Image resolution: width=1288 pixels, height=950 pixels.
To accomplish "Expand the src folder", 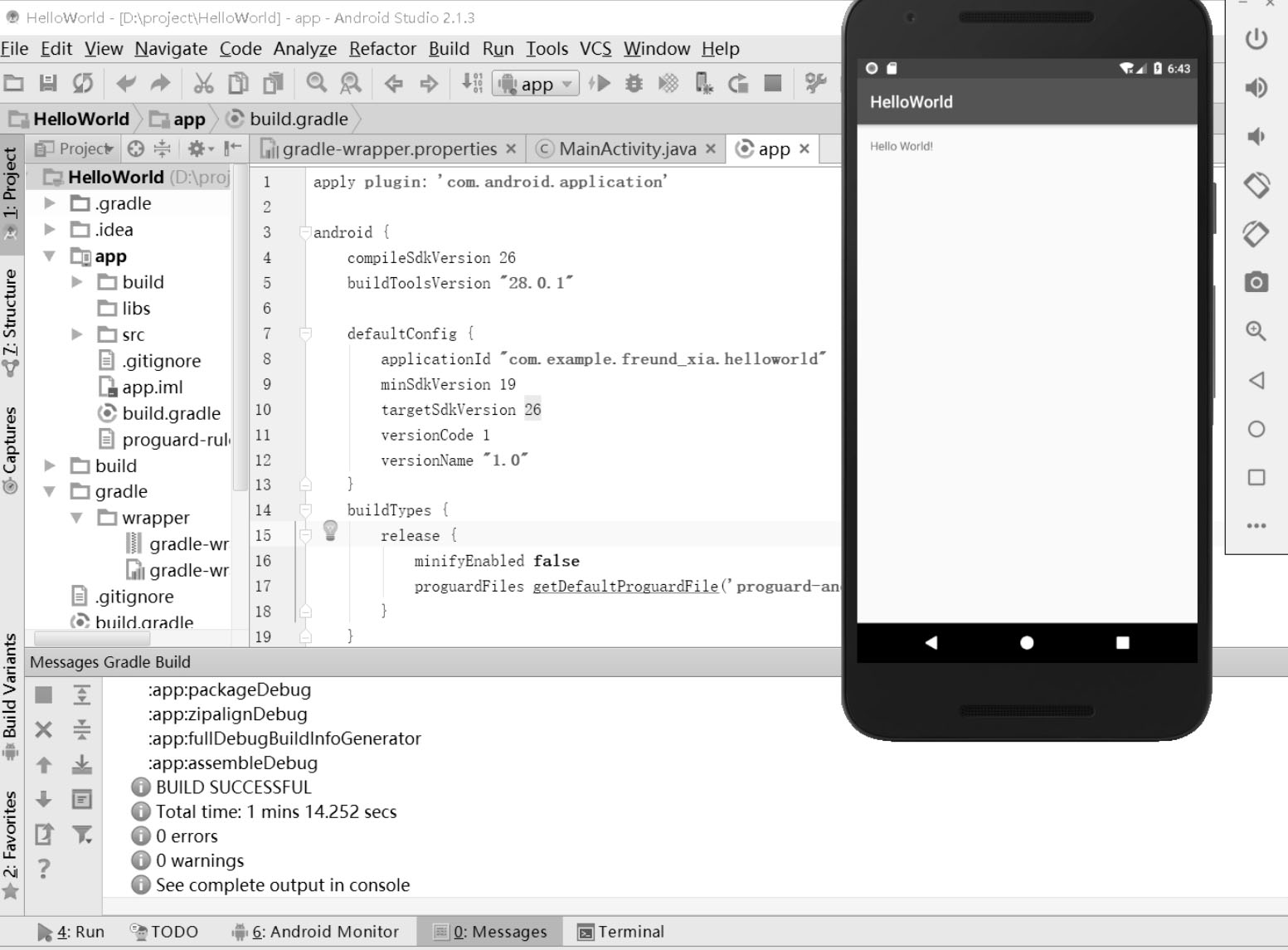I will (77, 334).
